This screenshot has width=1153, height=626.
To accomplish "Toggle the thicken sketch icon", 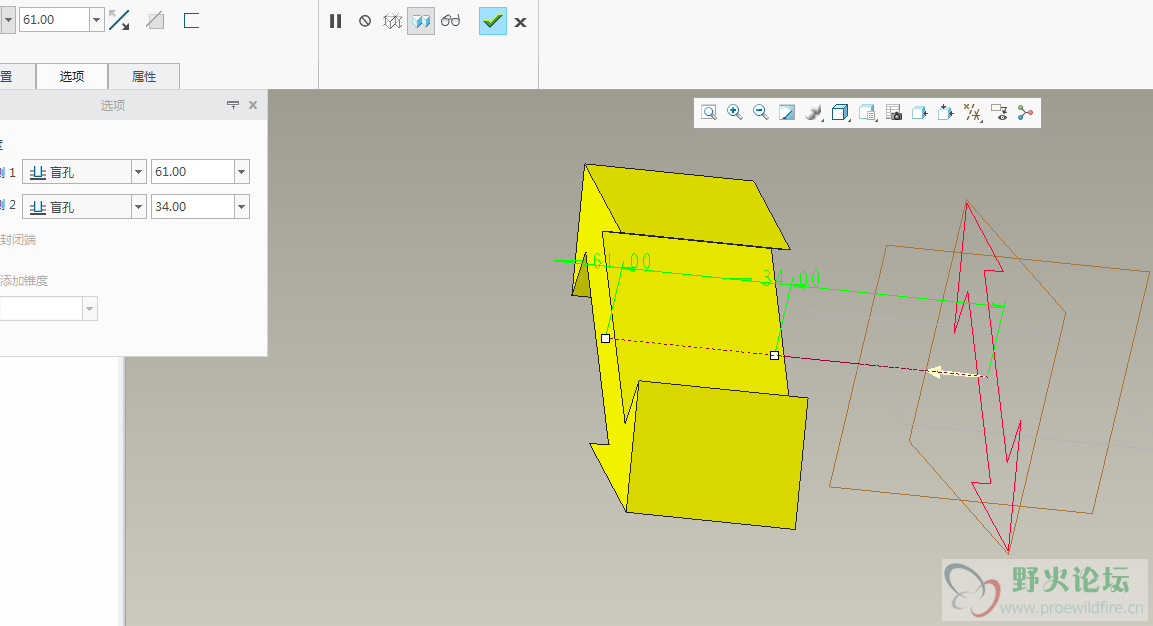I will point(191,20).
